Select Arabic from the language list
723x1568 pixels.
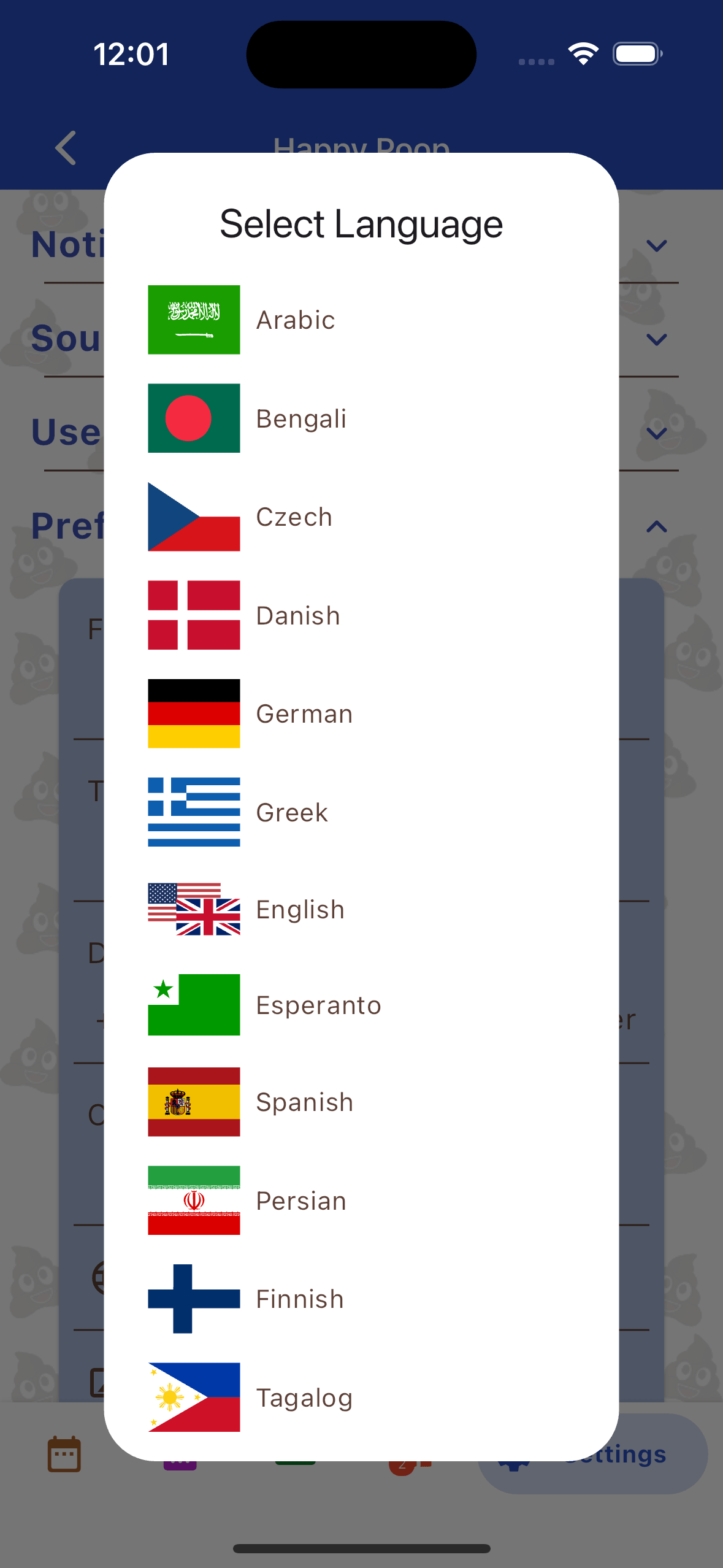(x=296, y=319)
